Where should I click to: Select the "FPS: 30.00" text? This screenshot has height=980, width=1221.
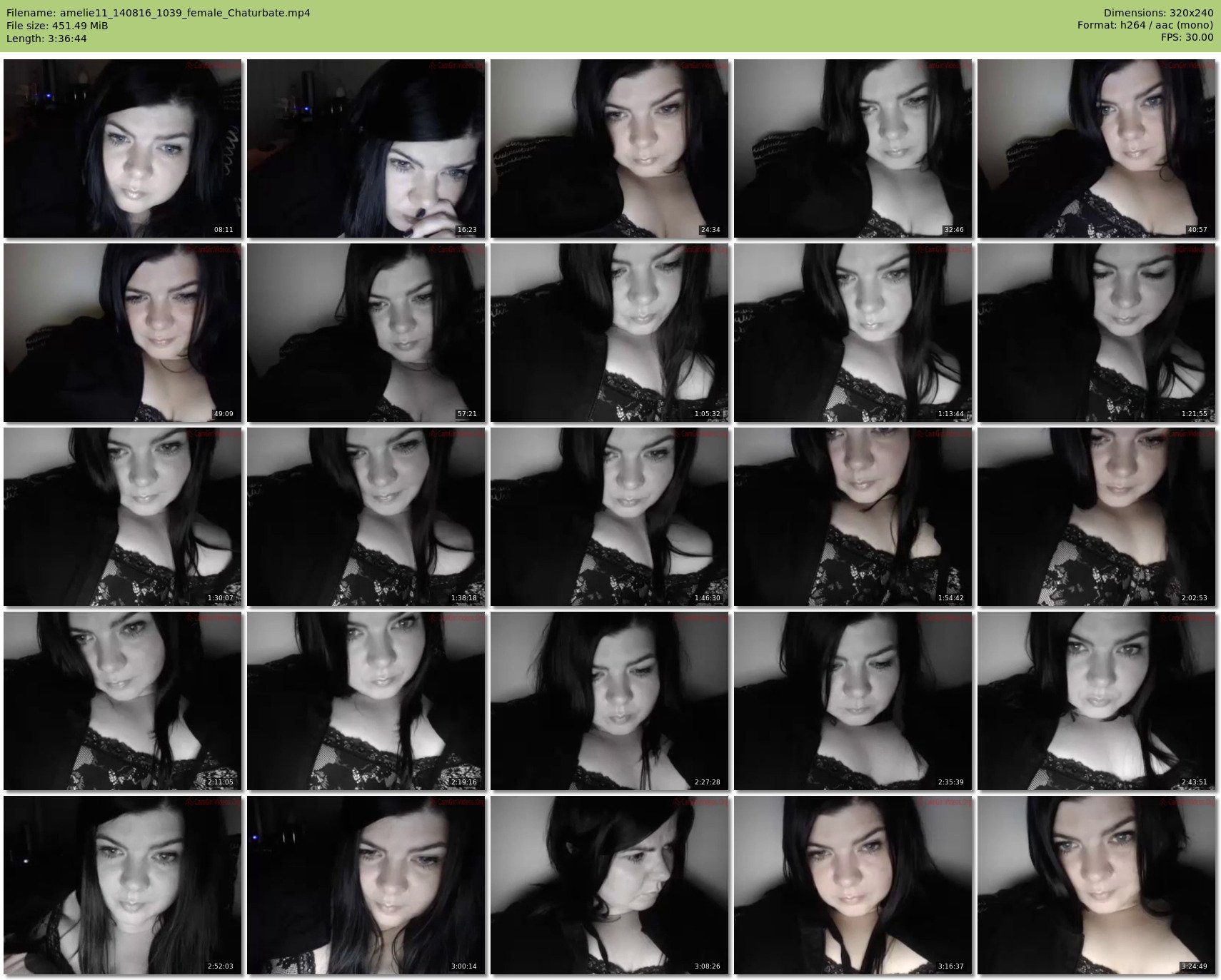1187,39
